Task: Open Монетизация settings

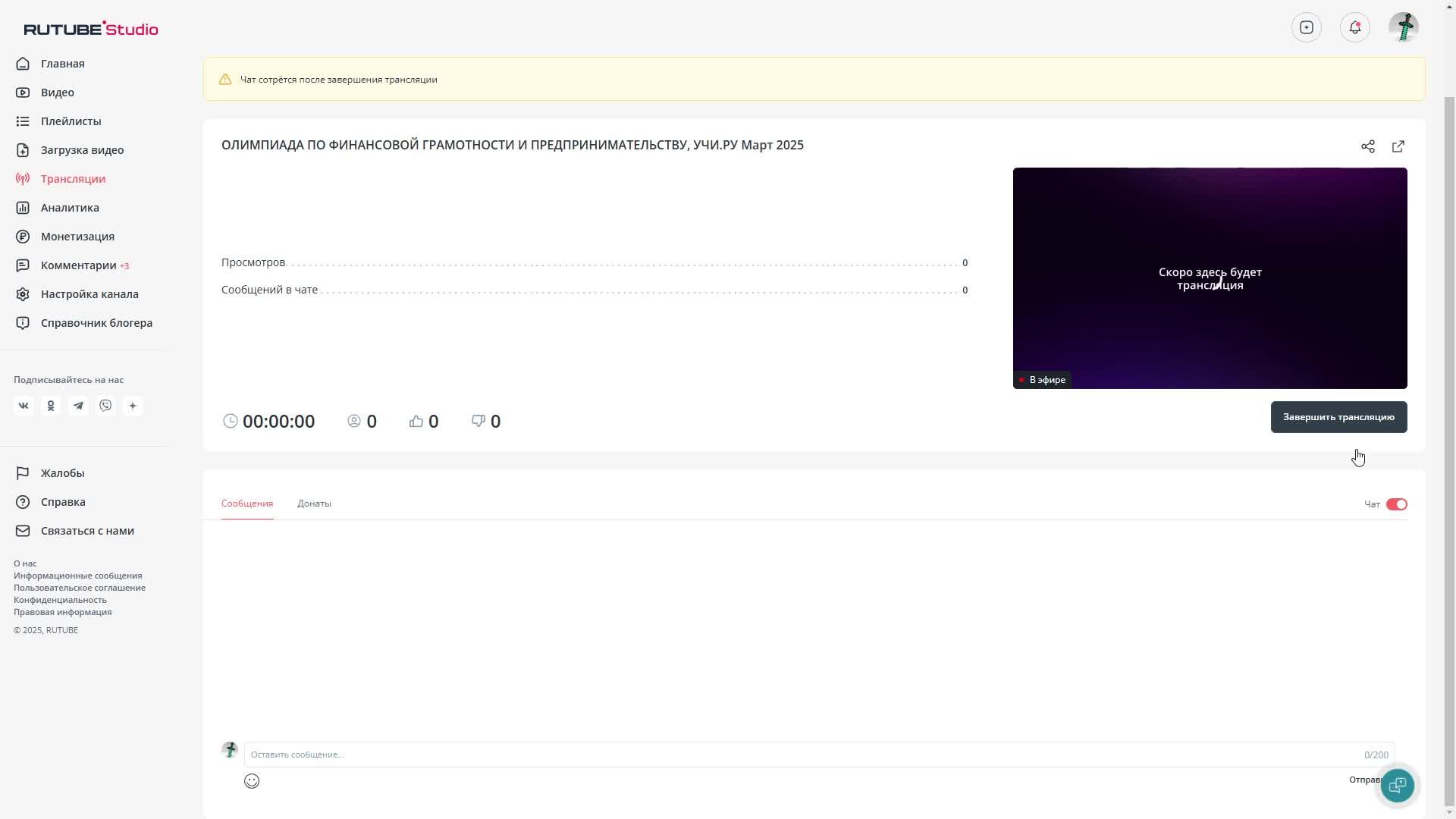Action: [78, 236]
